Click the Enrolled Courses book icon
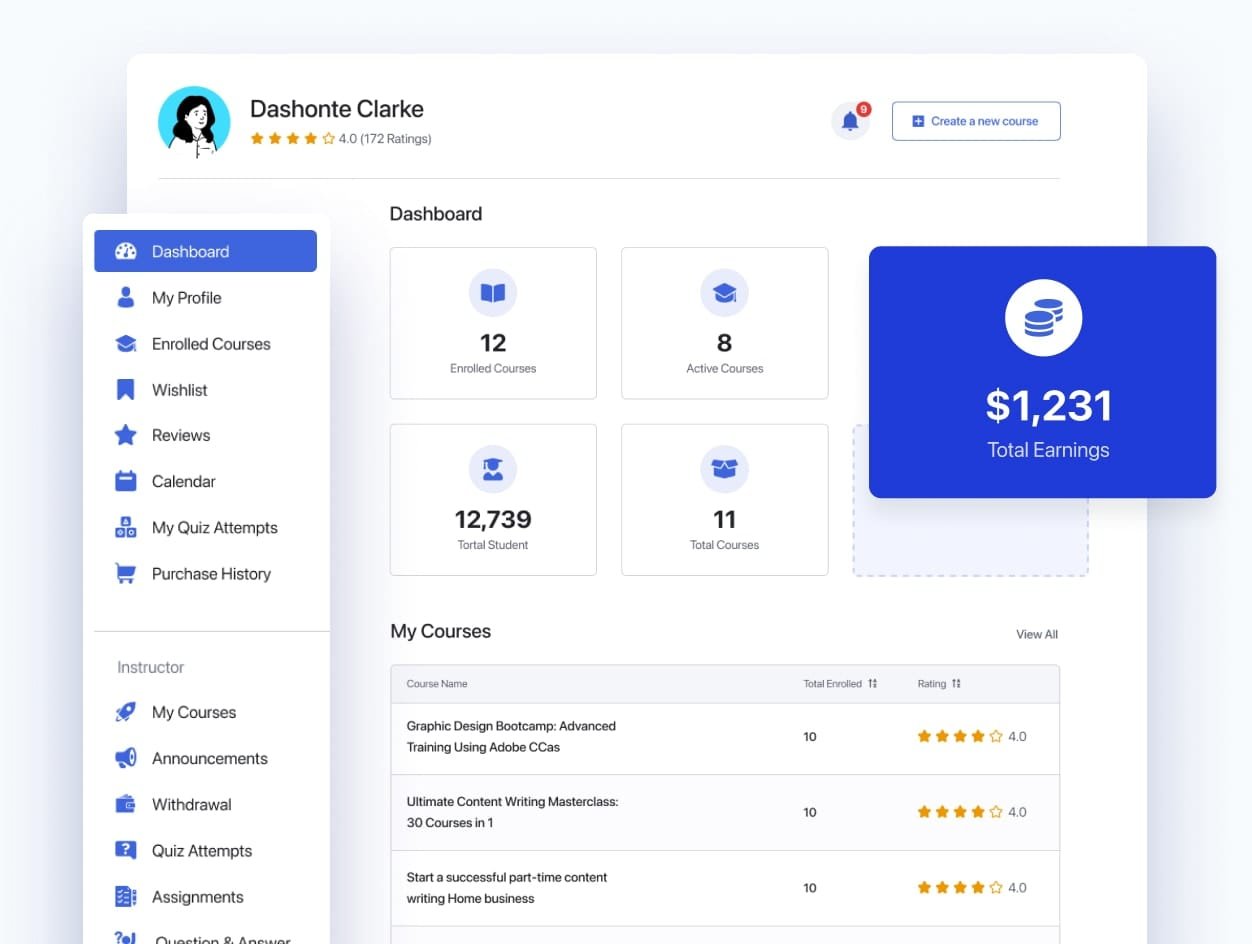The image size is (1252, 944). pos(493,293)
